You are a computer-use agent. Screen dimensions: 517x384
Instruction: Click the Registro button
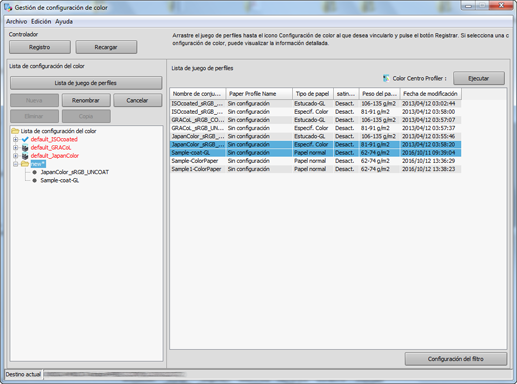click(x=40, y=47)
